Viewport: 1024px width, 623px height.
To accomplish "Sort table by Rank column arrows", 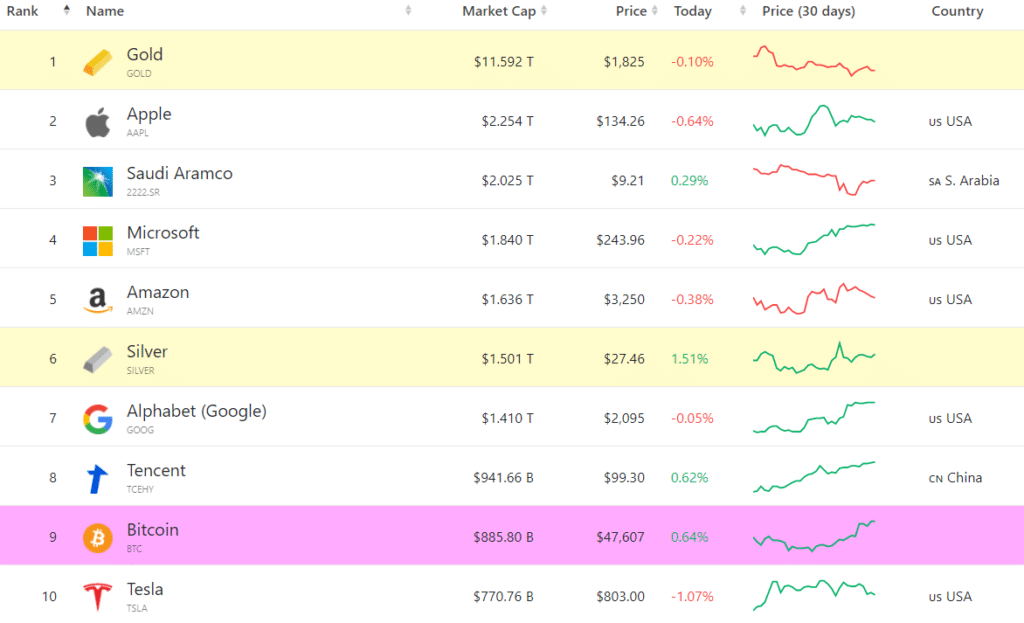I will 66,11.
